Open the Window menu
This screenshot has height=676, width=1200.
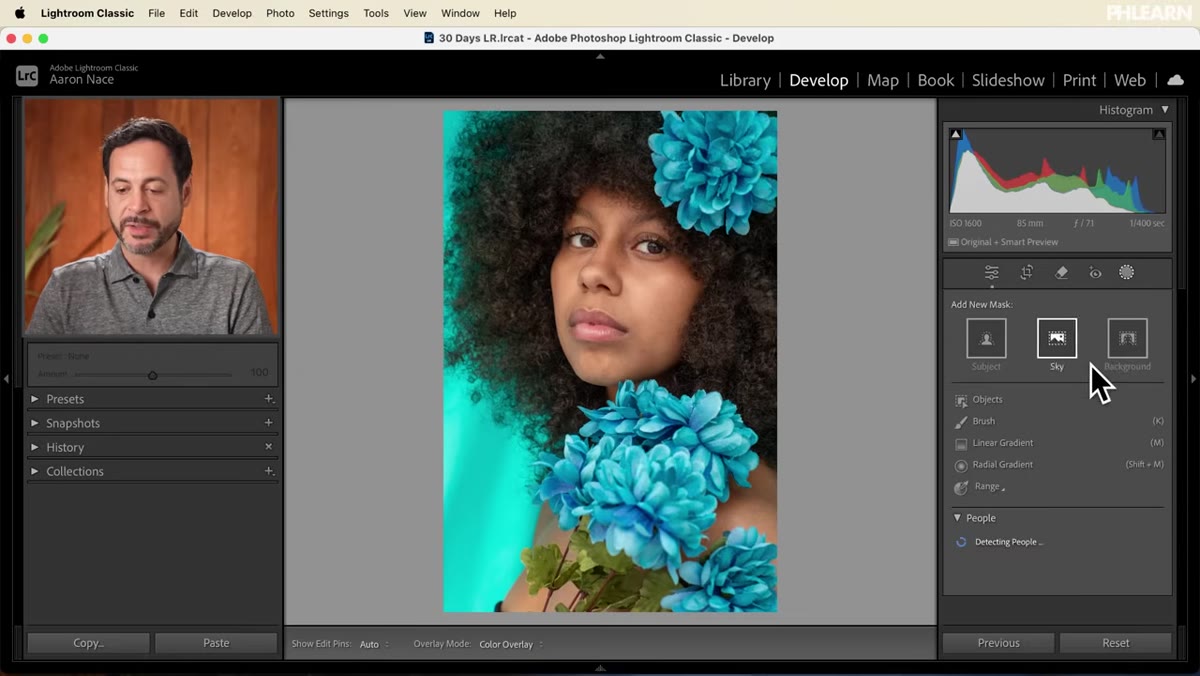click(x=460, y=13)
